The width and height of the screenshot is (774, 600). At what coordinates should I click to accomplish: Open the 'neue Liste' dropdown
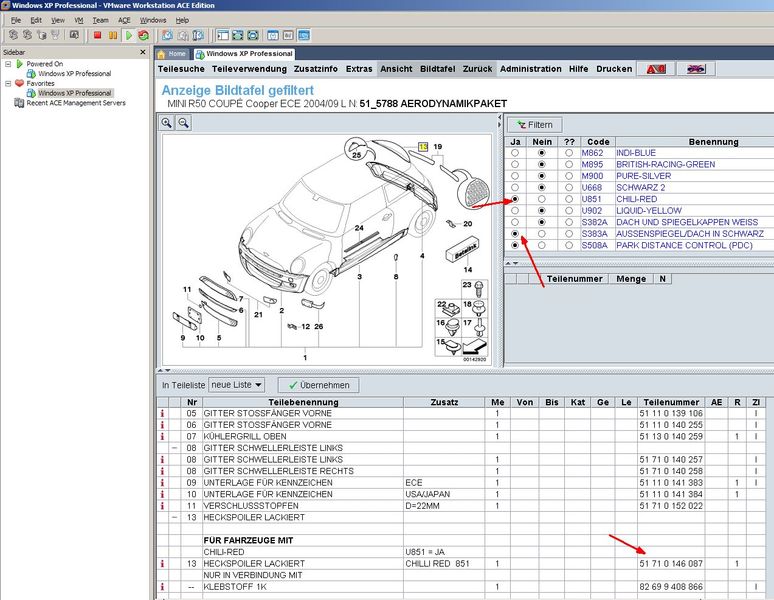(236, 385)
